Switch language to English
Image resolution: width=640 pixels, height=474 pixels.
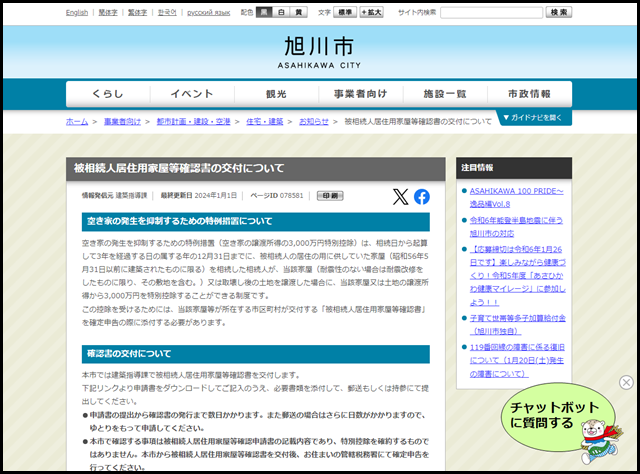(x=77, y=12)
